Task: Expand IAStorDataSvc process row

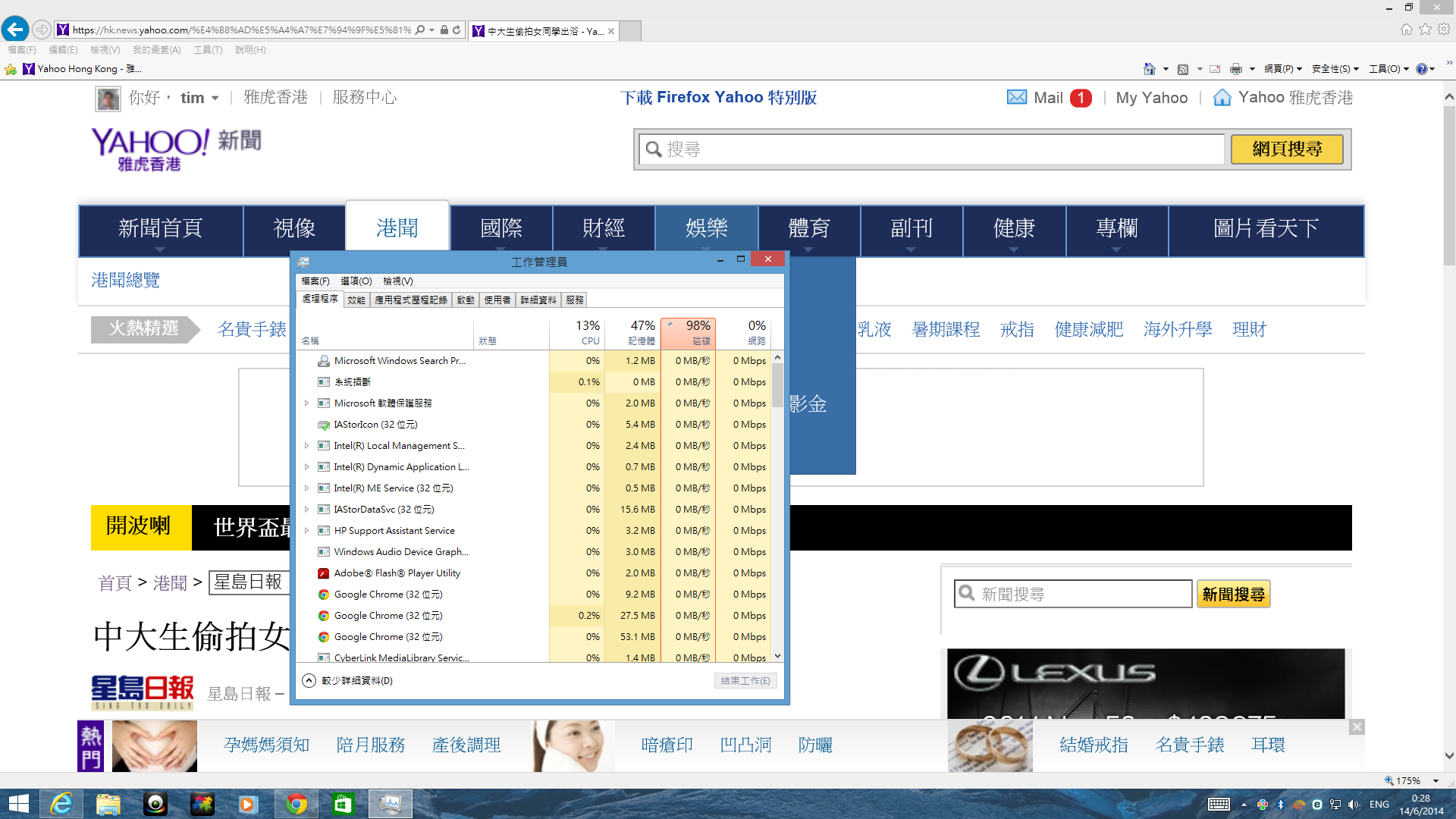Action: (x=306, y=510)
